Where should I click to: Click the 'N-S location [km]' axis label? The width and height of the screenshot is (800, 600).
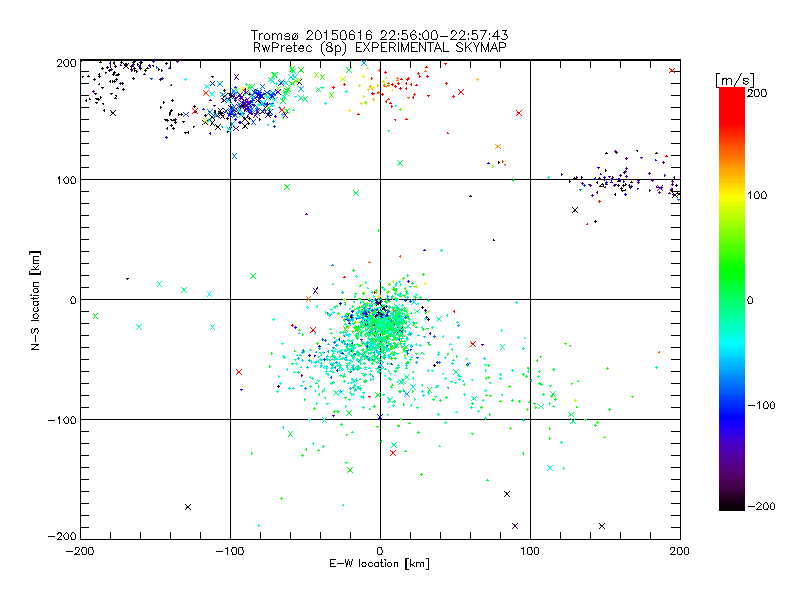coord(35,301)
